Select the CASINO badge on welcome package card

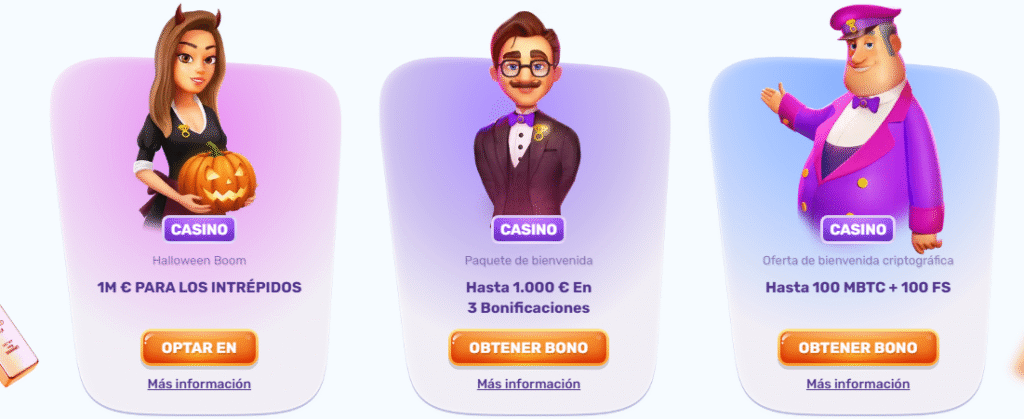point(528,229)
